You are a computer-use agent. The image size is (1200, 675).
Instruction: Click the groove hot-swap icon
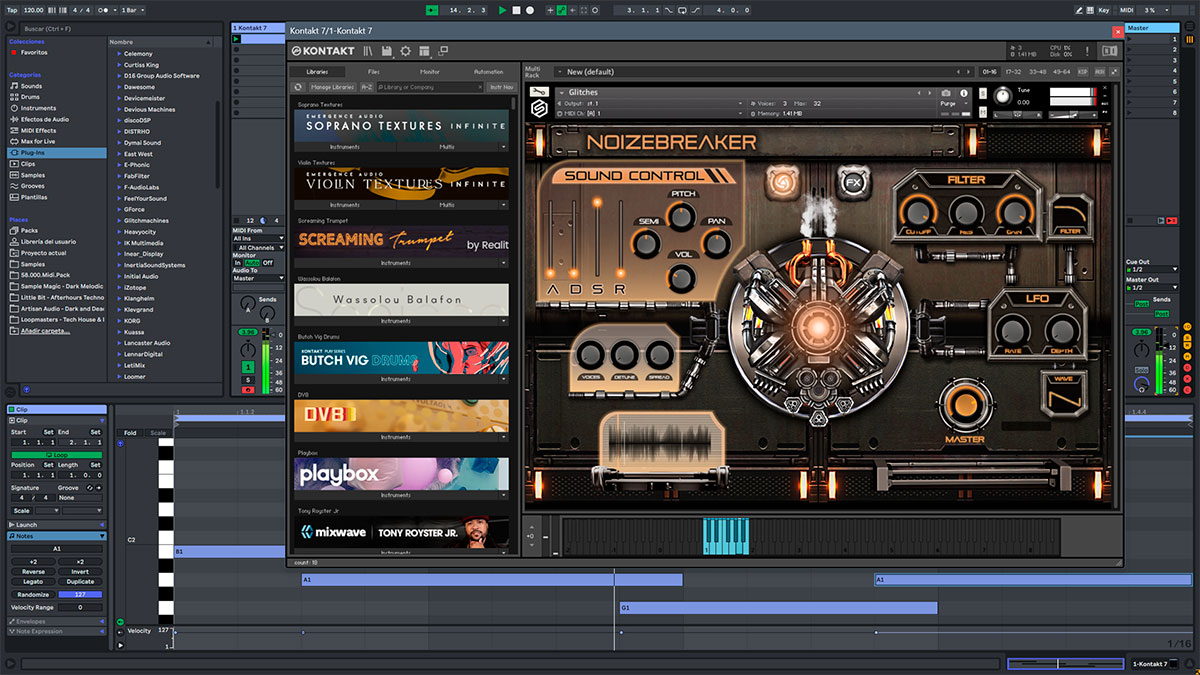(89, 488)
